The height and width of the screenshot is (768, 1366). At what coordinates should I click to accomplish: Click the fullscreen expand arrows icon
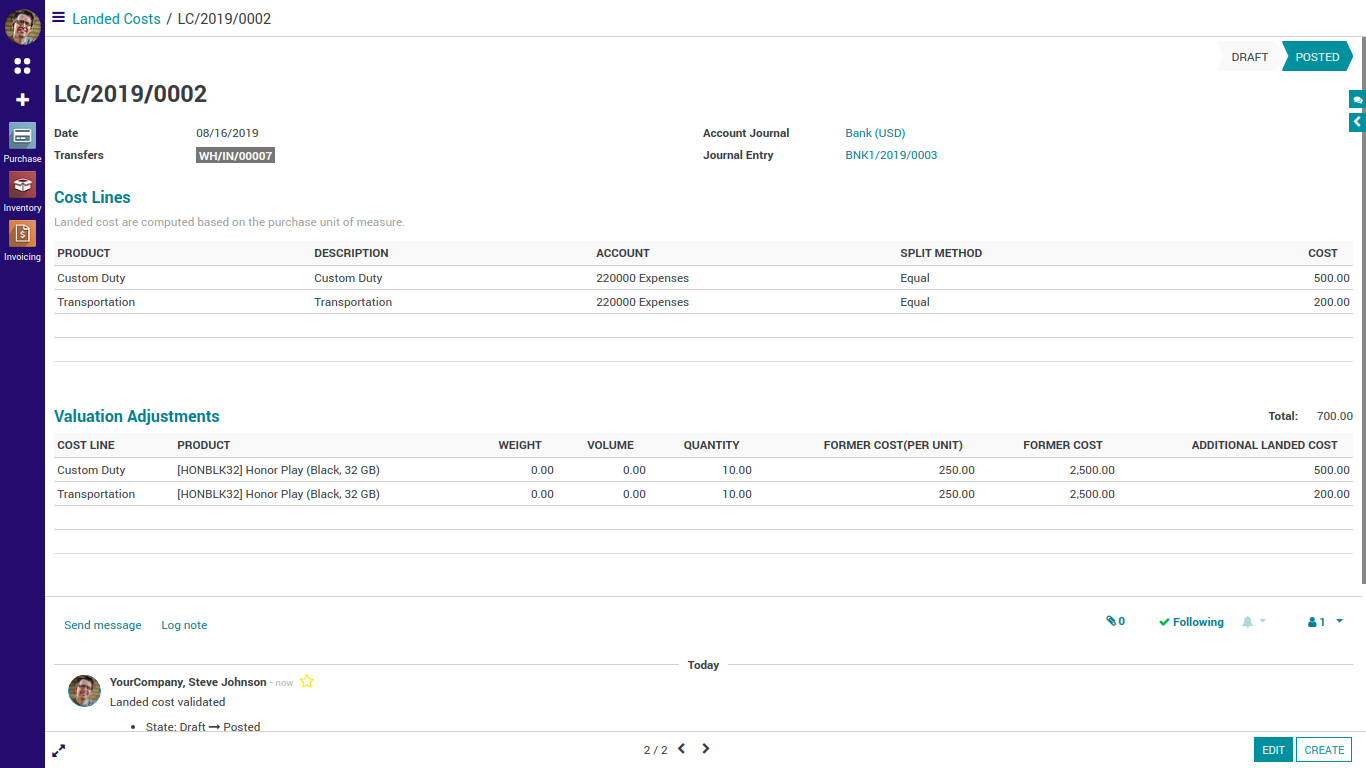pyautogui.click(x=59, y=750)
